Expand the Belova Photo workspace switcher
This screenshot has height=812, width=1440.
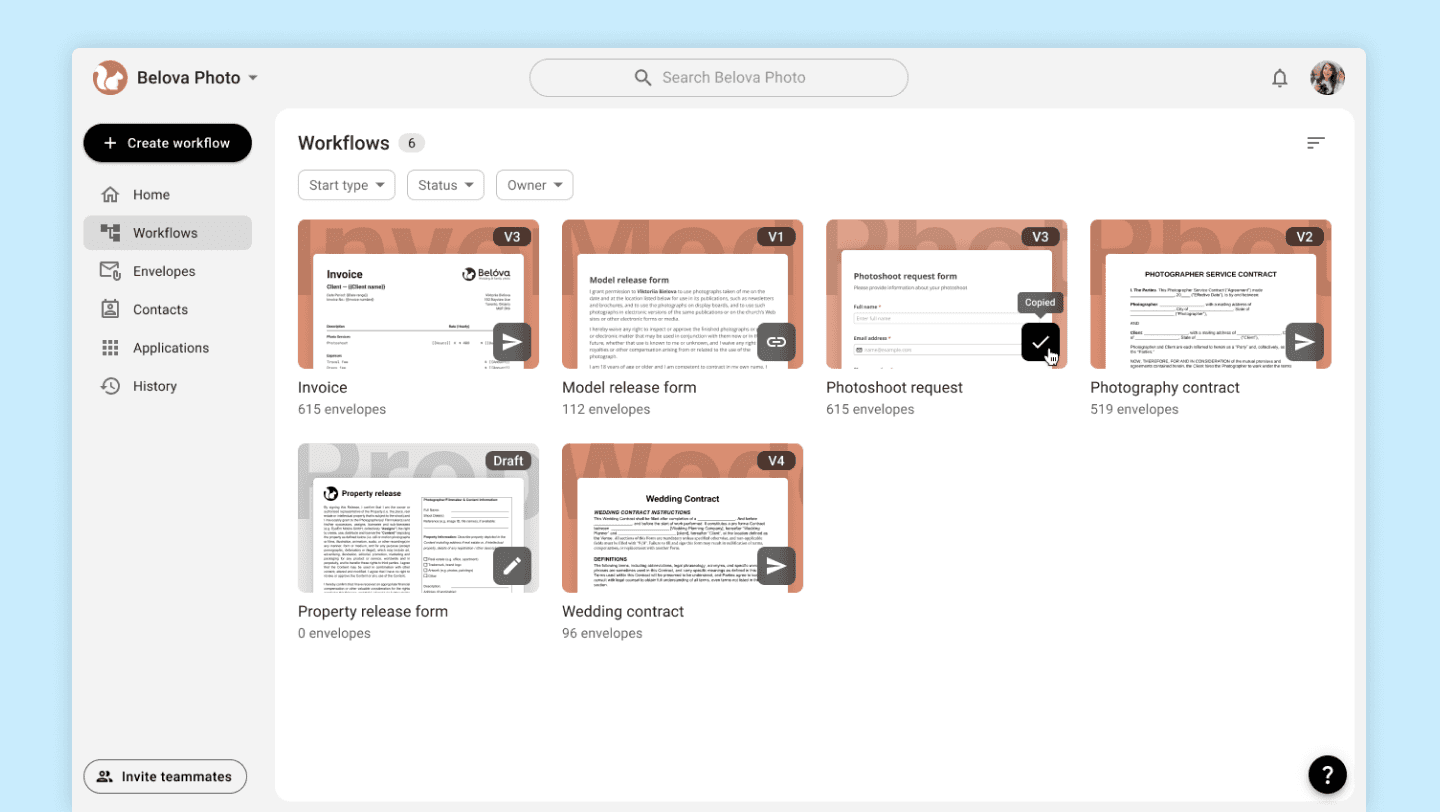pyautogui.click(x=177, y=78)
